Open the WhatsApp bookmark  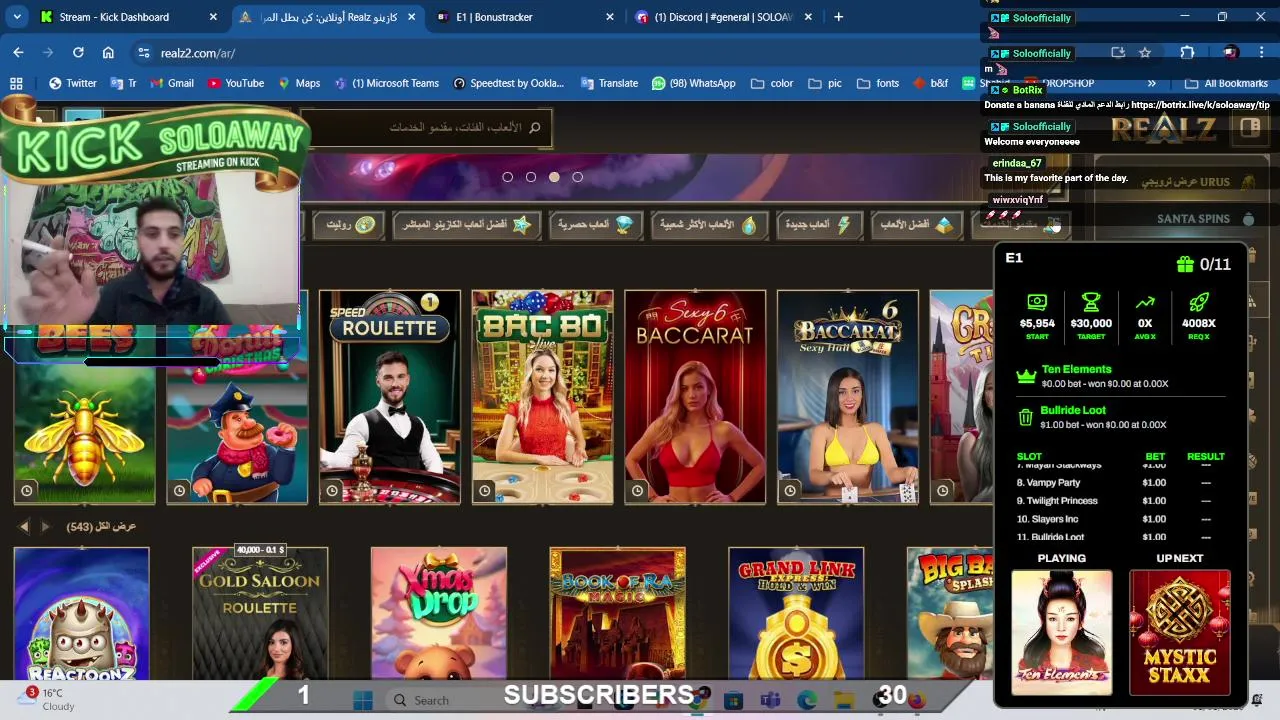pos(692,83)
